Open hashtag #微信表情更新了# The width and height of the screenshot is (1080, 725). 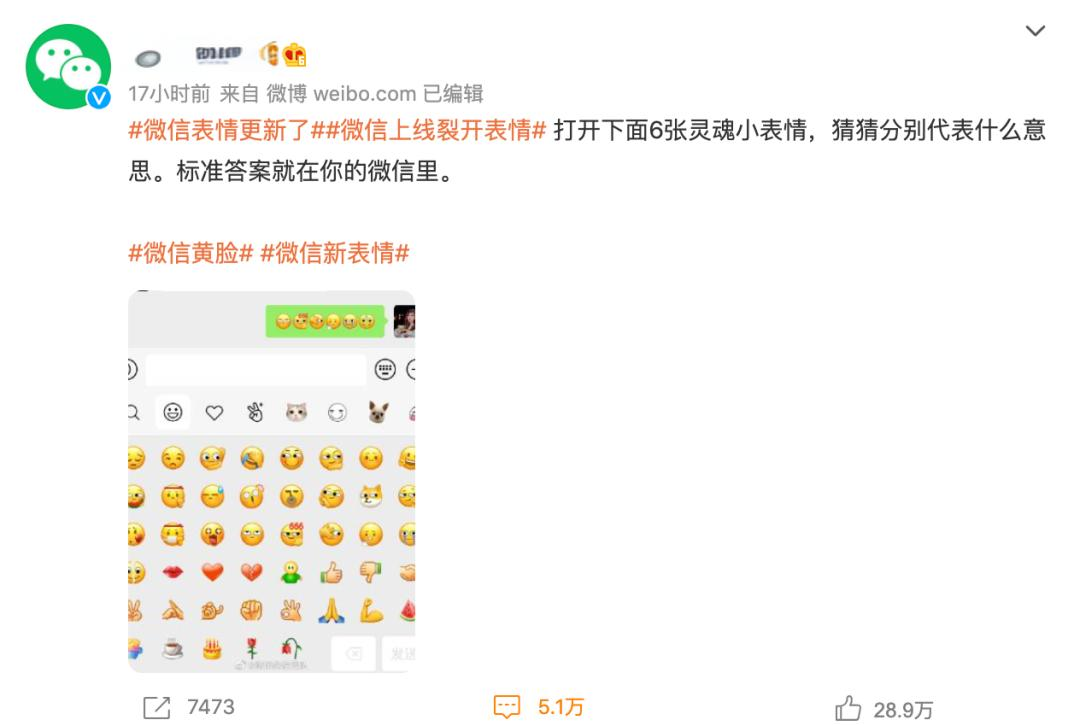(x=219, y=130)
